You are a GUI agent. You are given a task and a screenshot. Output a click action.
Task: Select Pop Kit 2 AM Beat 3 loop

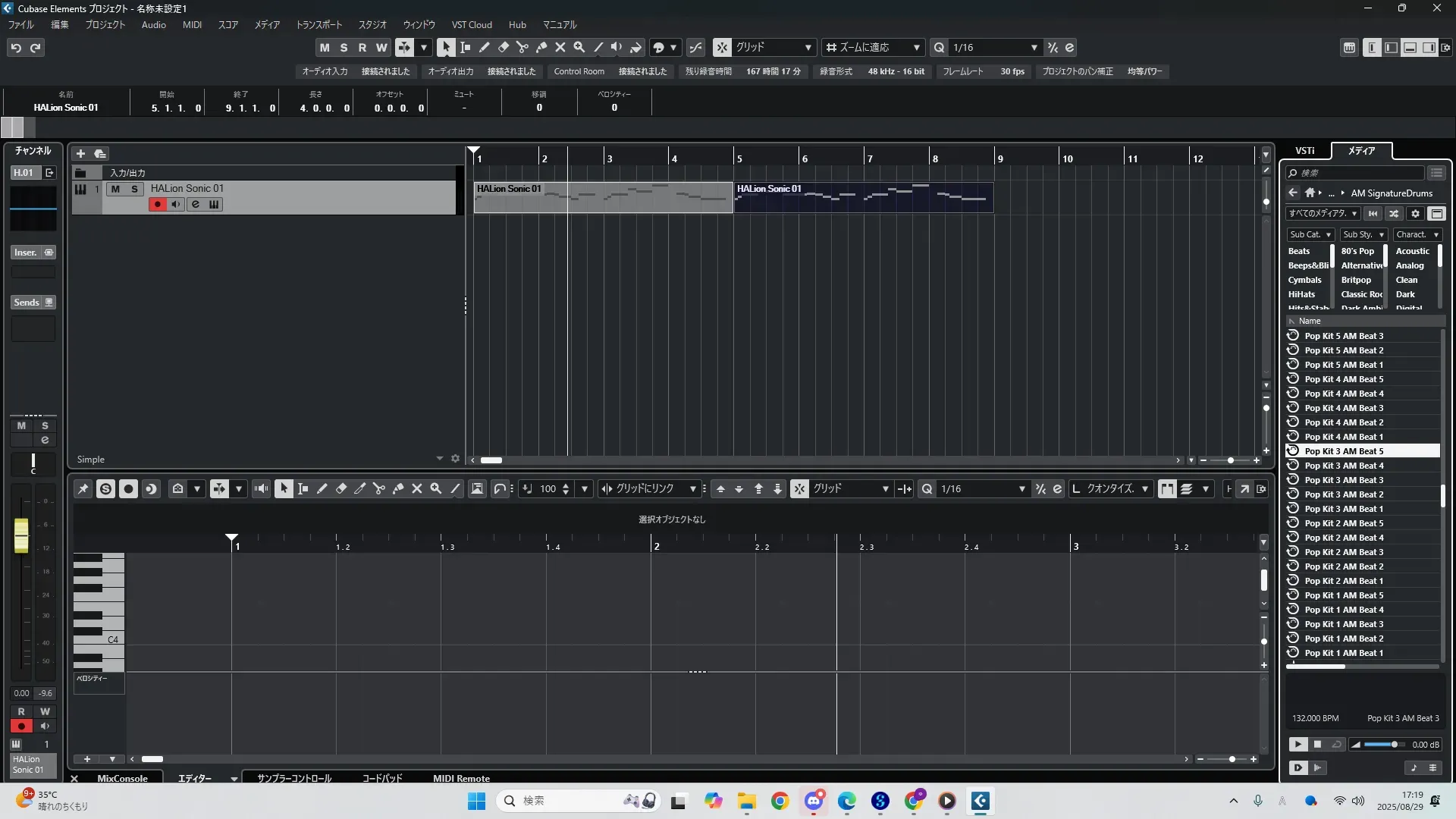coord(1344,552)
